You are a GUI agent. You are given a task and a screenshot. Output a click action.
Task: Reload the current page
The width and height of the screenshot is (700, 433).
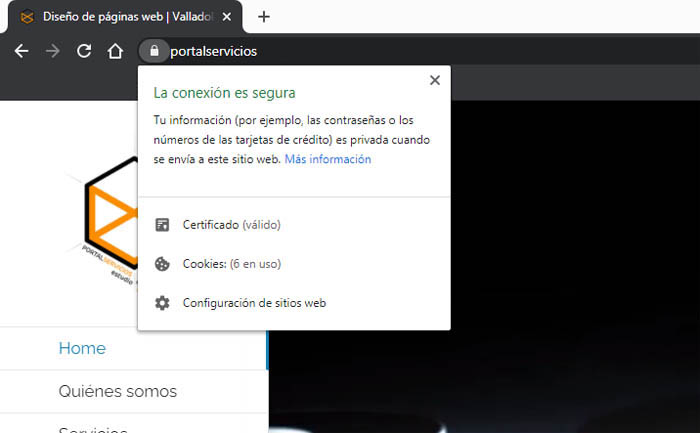(84, 51)
